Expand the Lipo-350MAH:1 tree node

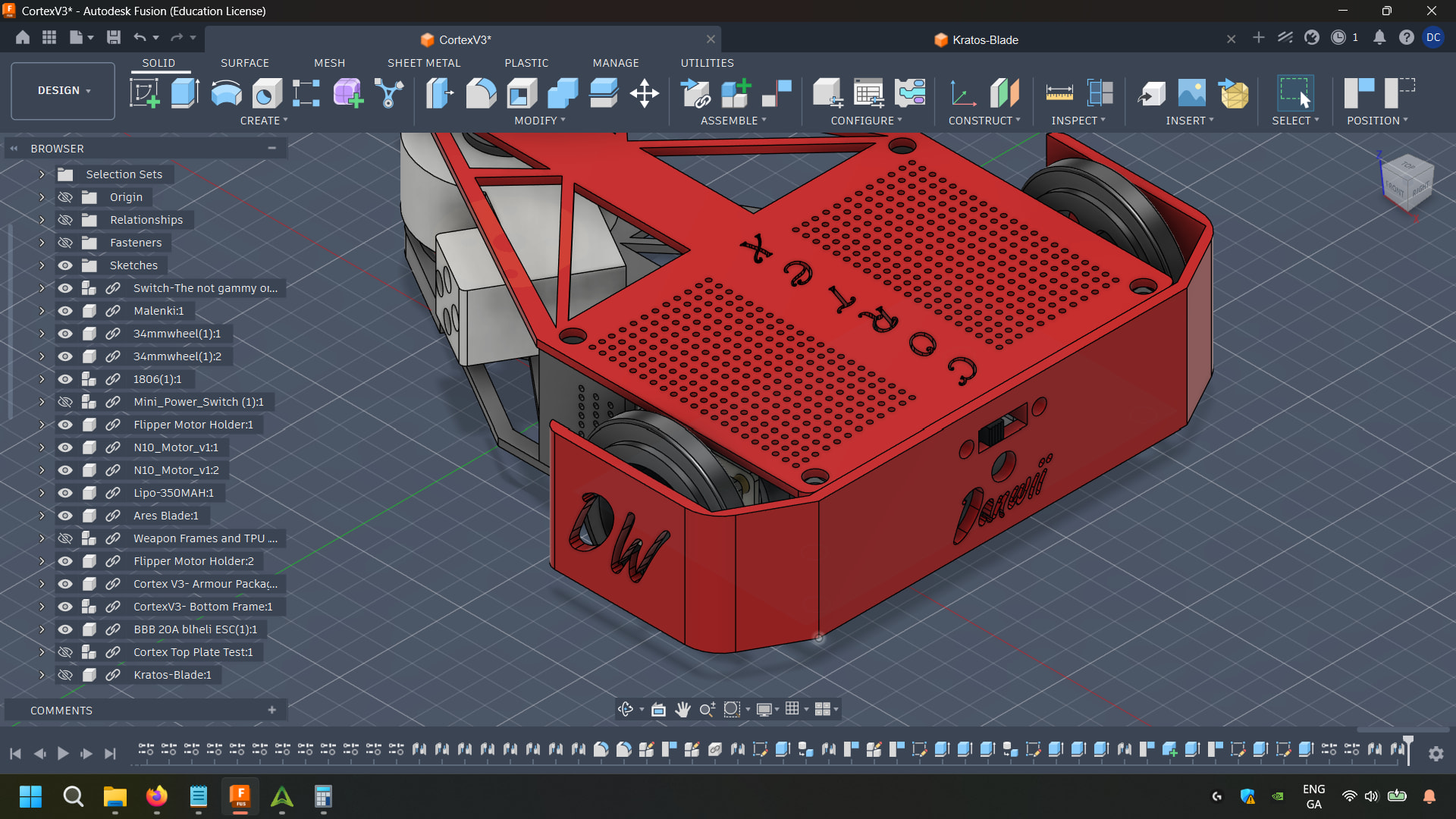click(42, 493)
